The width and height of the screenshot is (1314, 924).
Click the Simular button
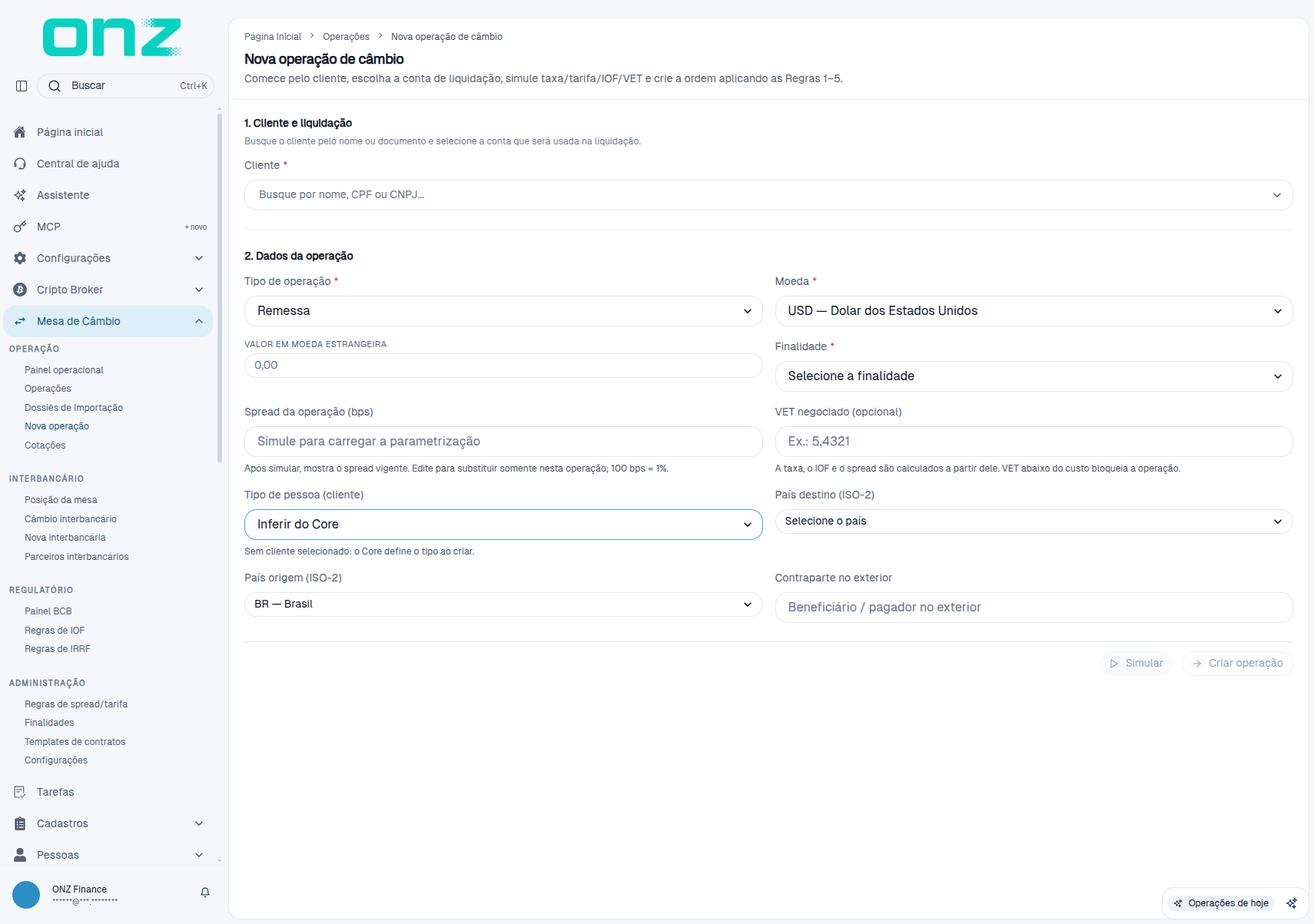pos(1136,664)
